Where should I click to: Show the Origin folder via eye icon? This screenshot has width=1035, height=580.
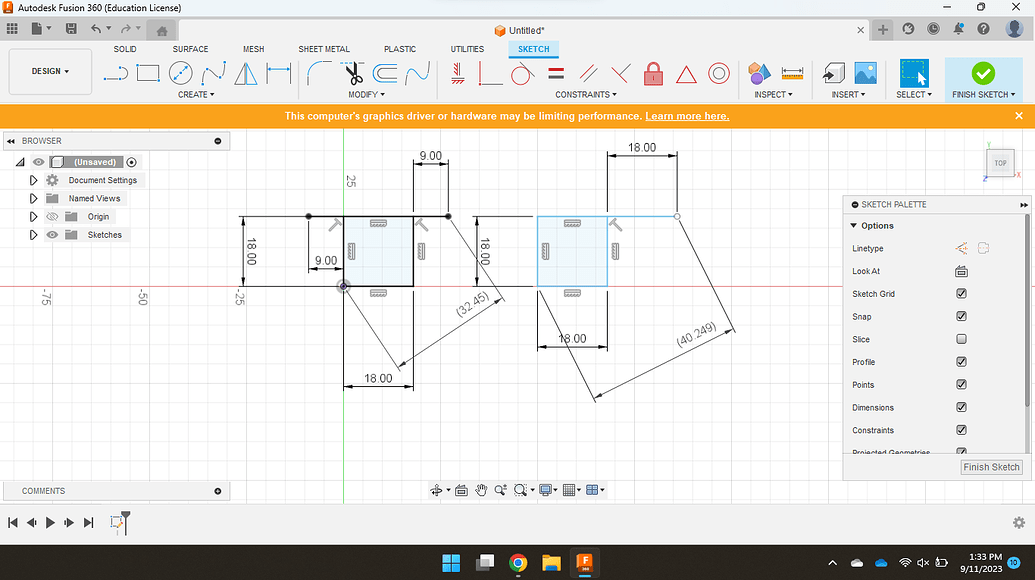(52, 217)
